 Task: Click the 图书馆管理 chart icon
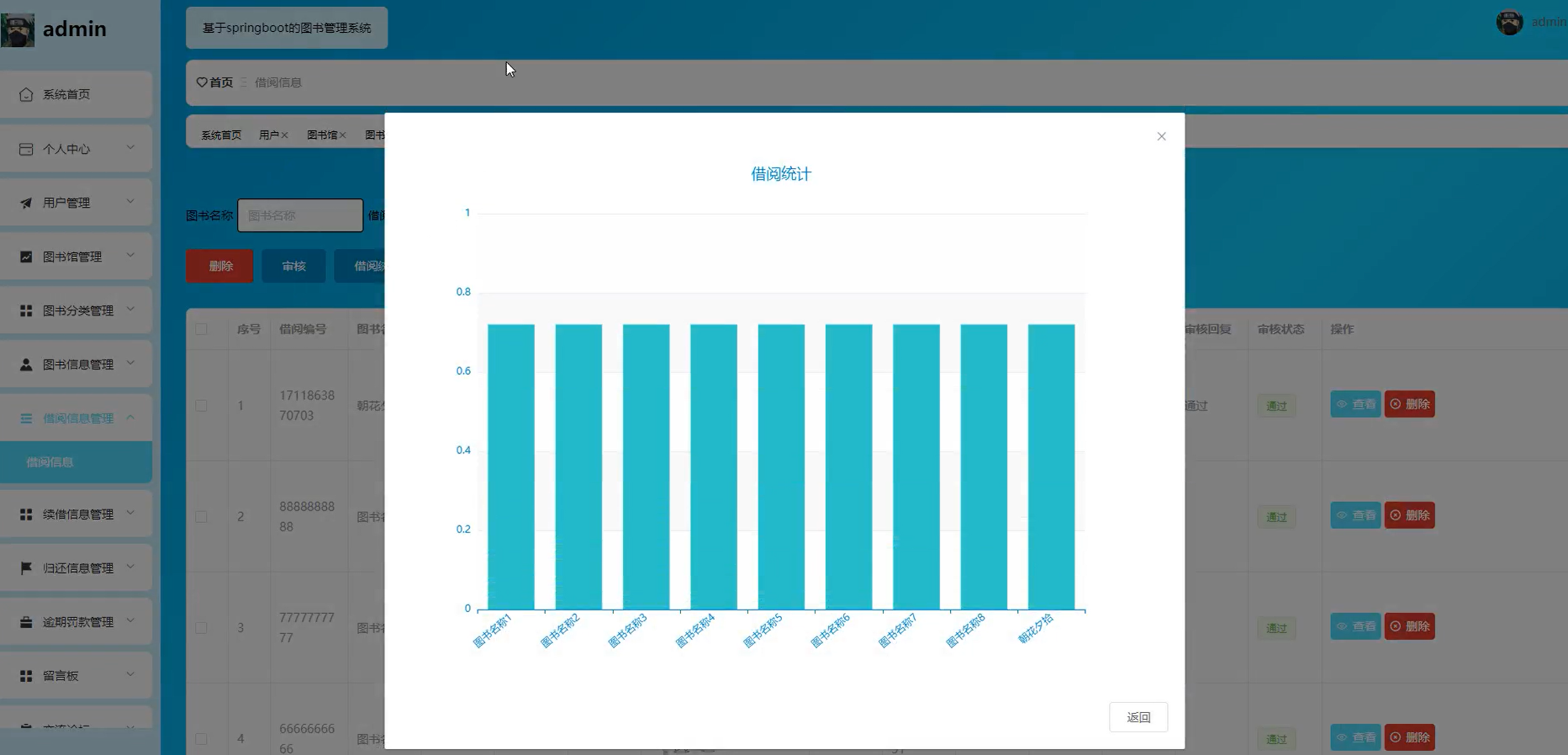point(26,256)
